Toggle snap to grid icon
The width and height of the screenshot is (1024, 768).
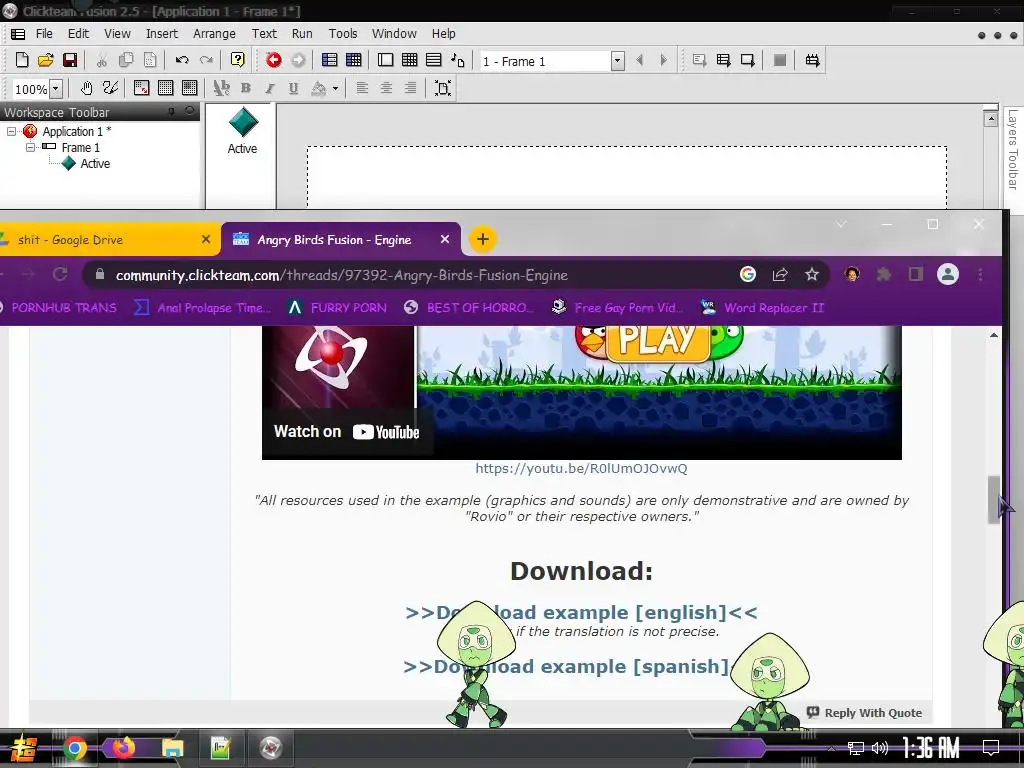tap(189, 88)
